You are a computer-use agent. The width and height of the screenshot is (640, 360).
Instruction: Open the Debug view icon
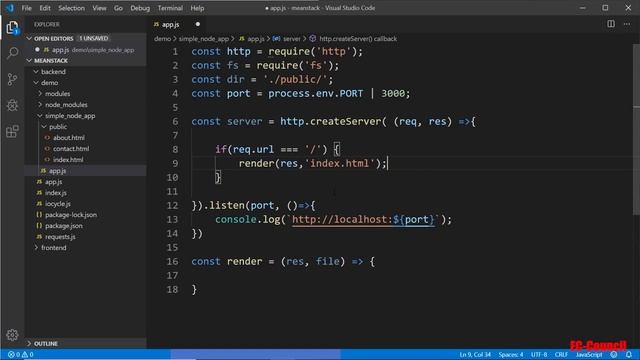[12, 105]
